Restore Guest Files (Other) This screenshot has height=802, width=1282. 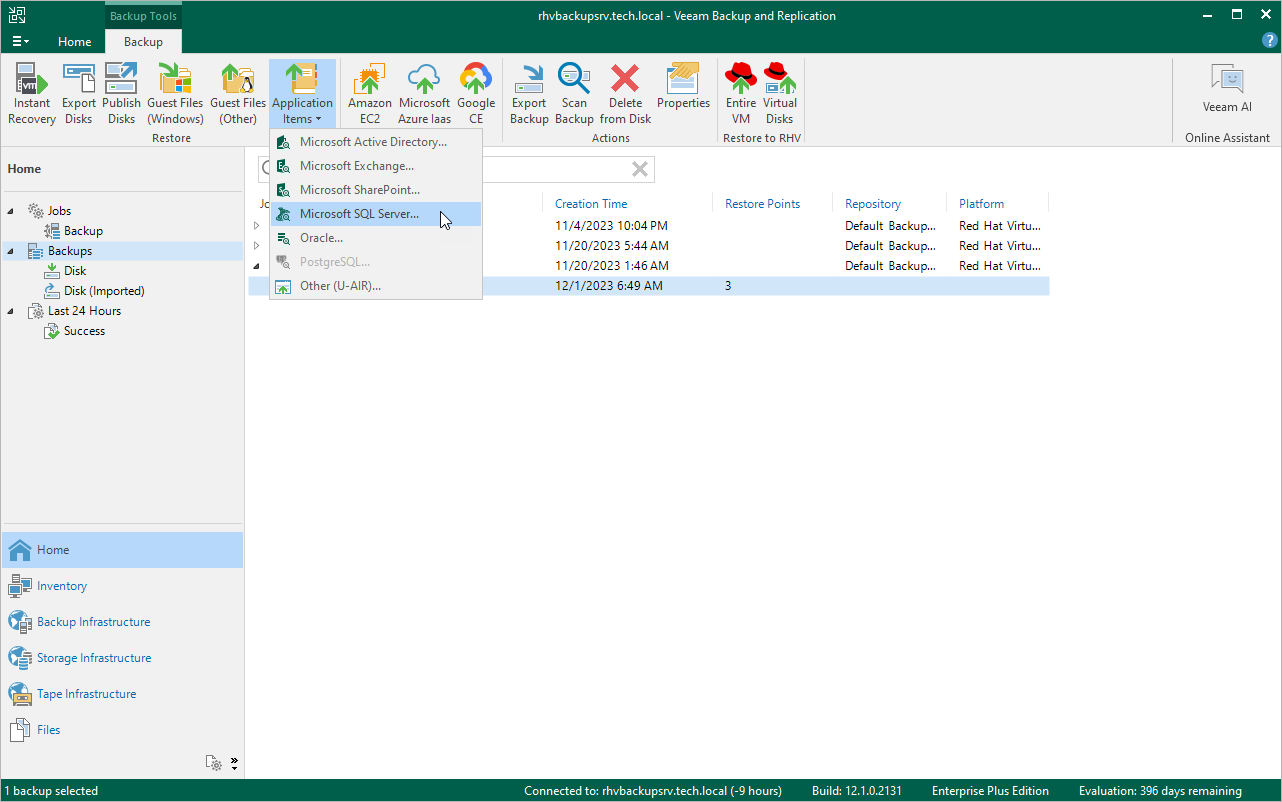tap(238, 93)
